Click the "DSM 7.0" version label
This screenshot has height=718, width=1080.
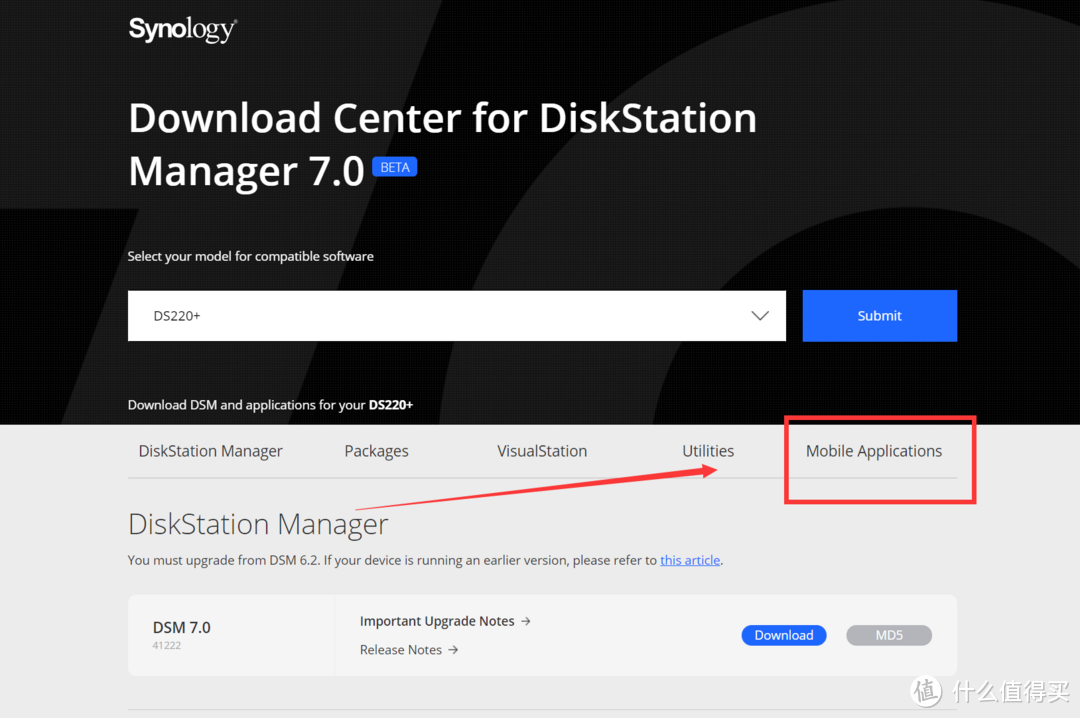click(182, 628)
